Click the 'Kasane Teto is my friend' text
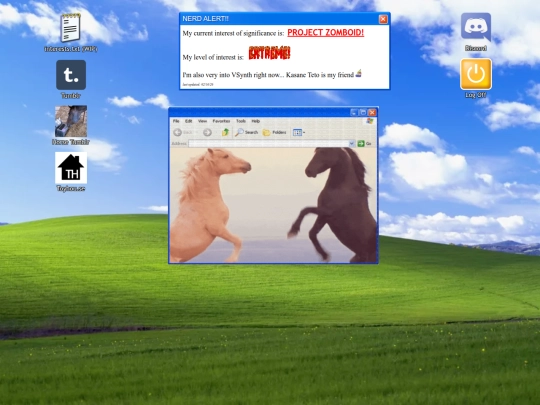Screen dimensions: 540x405 (320, 75)
